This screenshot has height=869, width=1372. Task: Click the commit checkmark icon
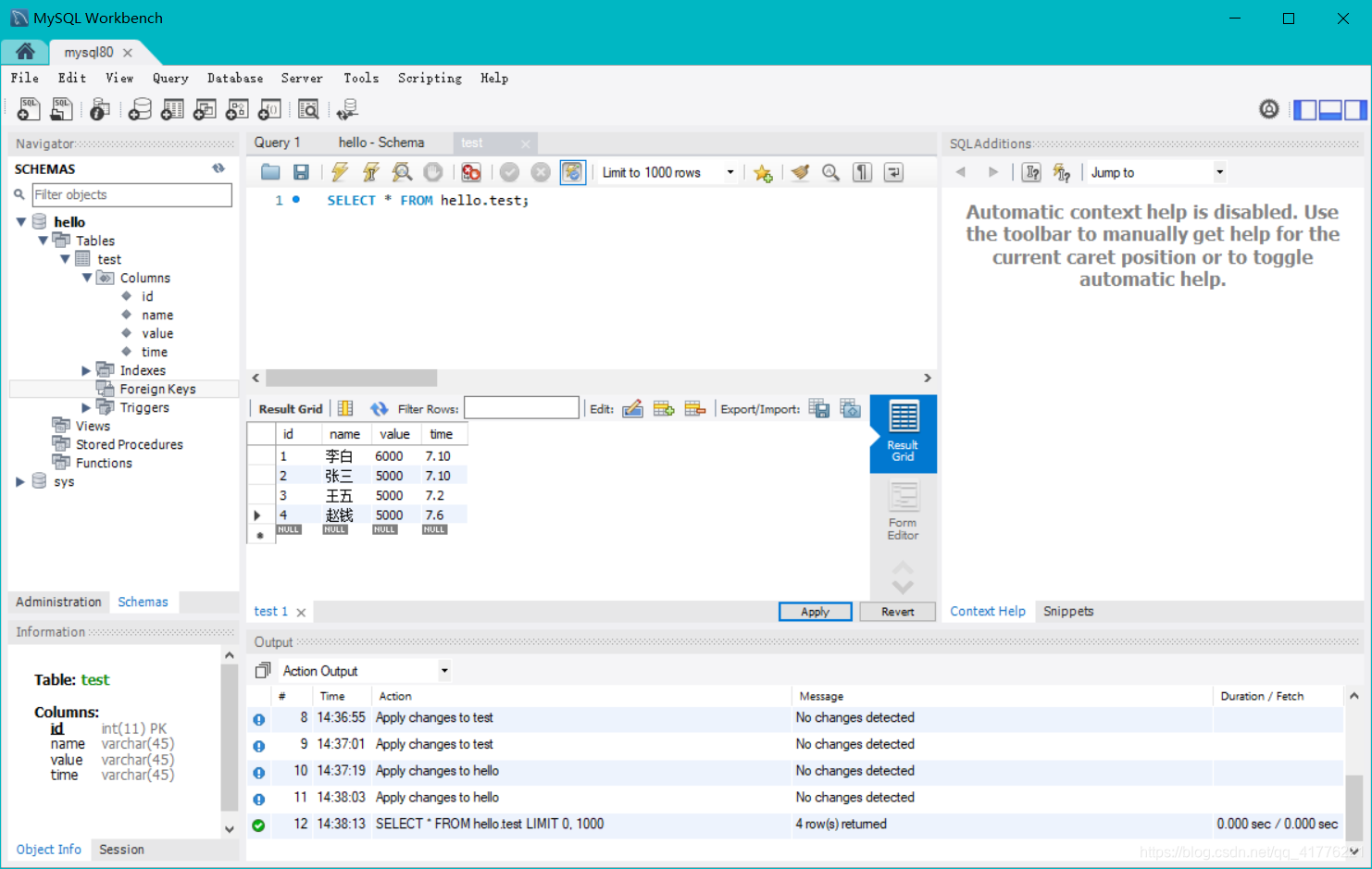click(x=509, y=172)
